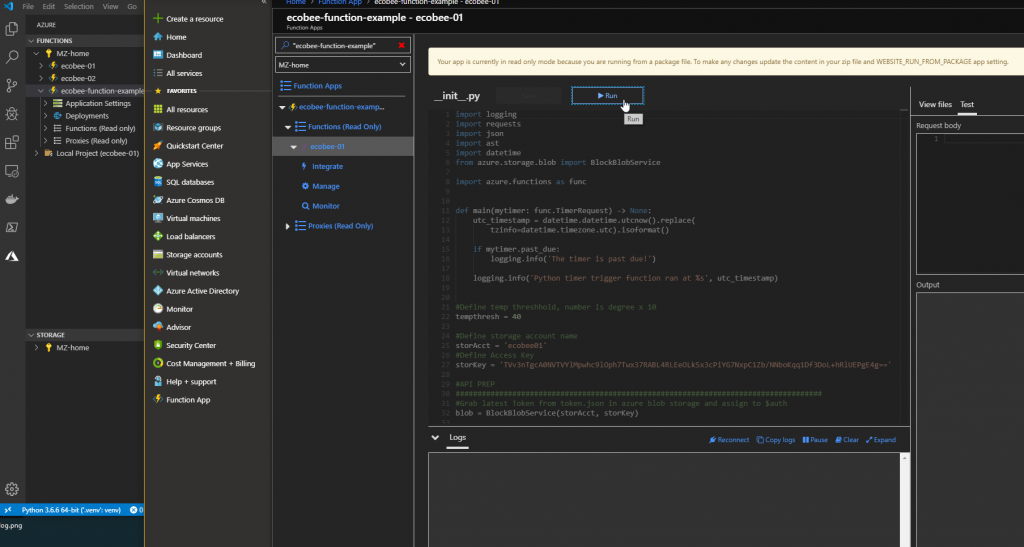Image resolution: width=1024 pixels, height=547 pixels.
Task: Open the Manage gear icon
Action: pyautogui.click(x=12, y=489)
